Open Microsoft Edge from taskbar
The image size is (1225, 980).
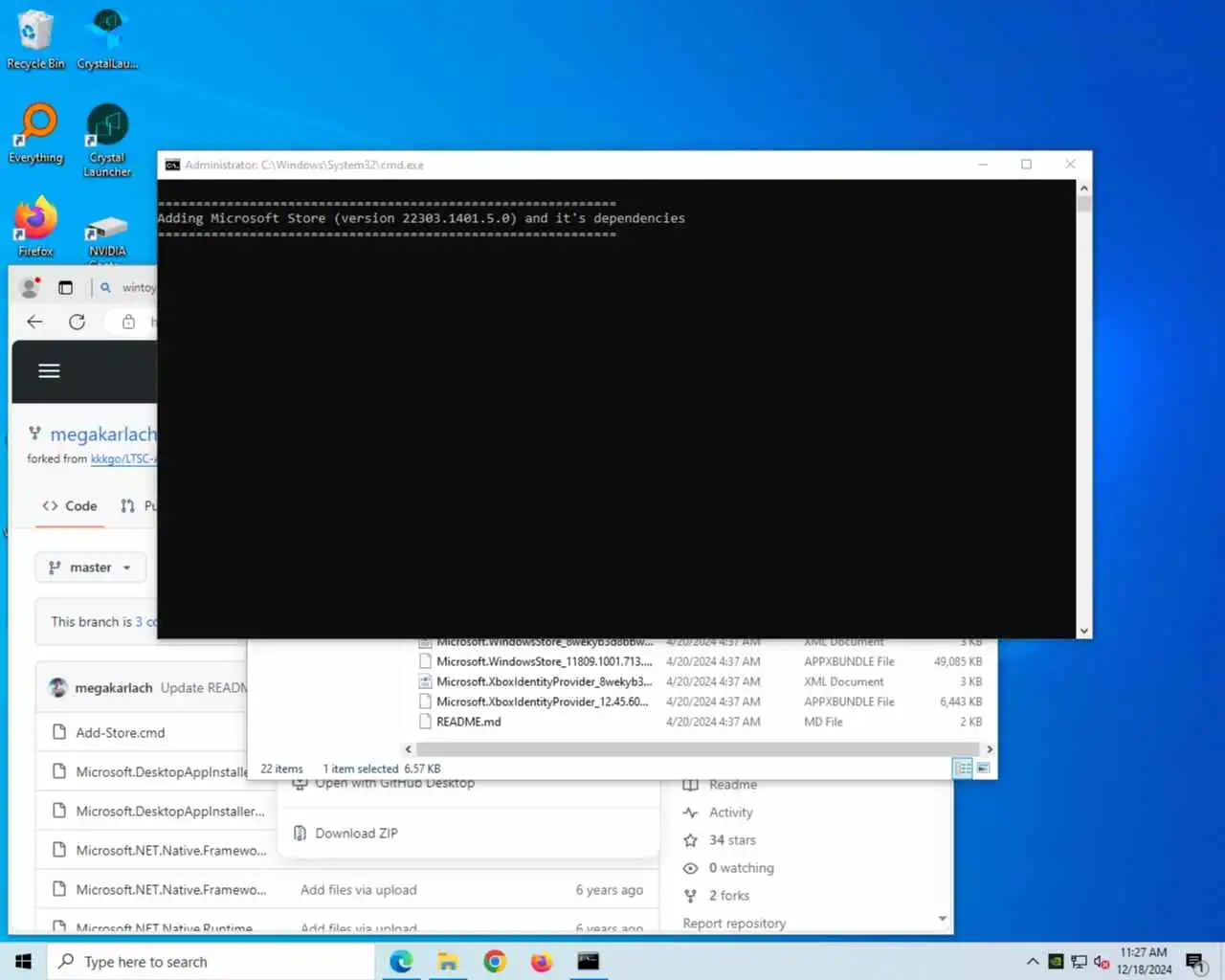coord(401,961)
